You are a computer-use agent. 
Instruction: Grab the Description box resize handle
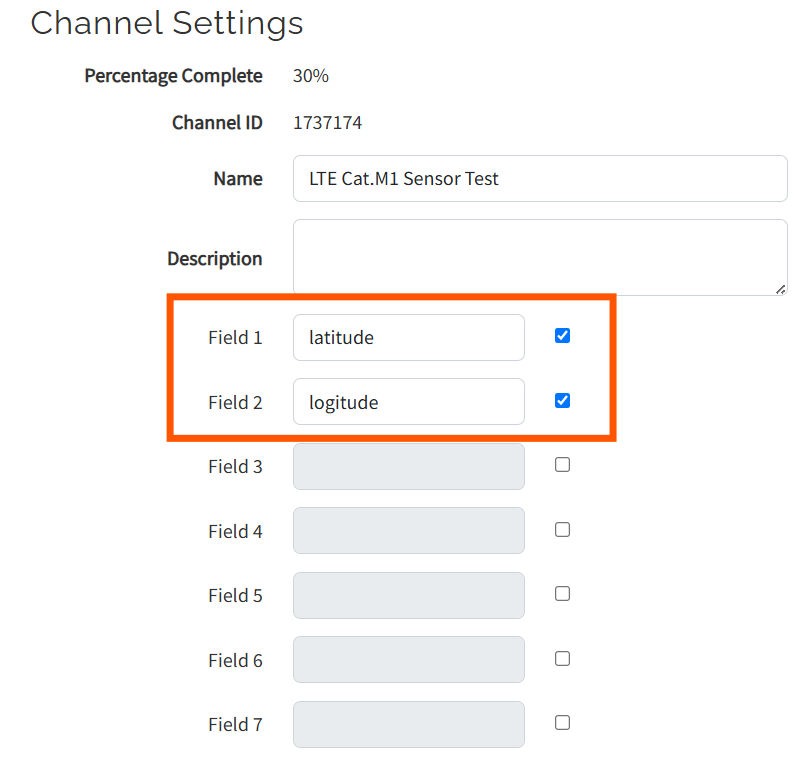(x=781, y=289)
